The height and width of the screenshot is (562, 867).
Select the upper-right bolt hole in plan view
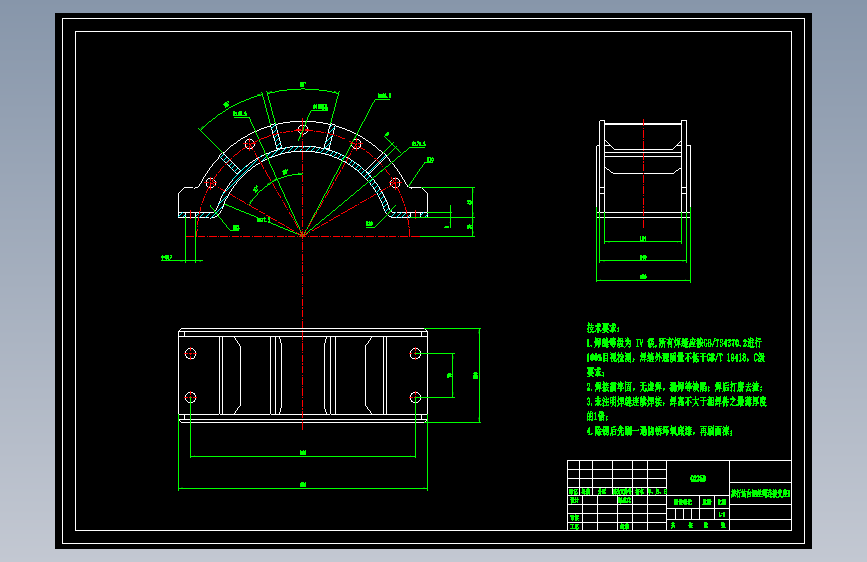415,353
